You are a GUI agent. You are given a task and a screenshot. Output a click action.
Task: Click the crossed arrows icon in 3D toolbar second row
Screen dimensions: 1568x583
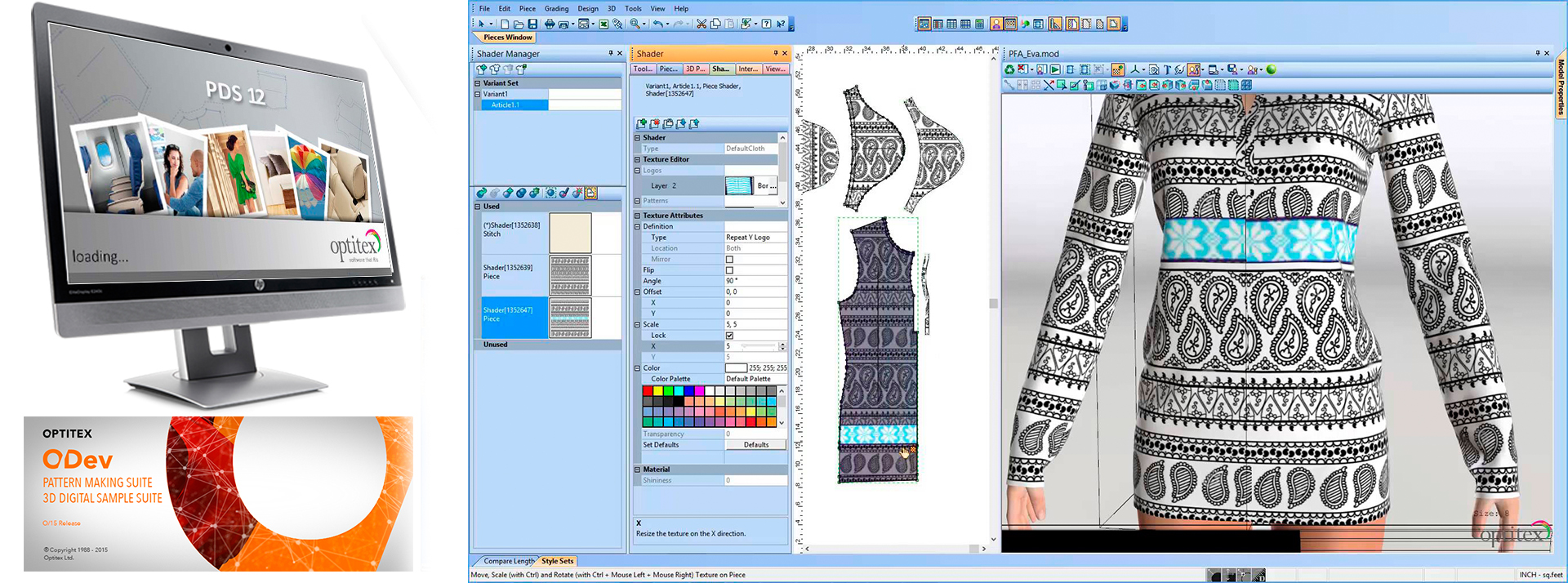tap(1049, 85)
